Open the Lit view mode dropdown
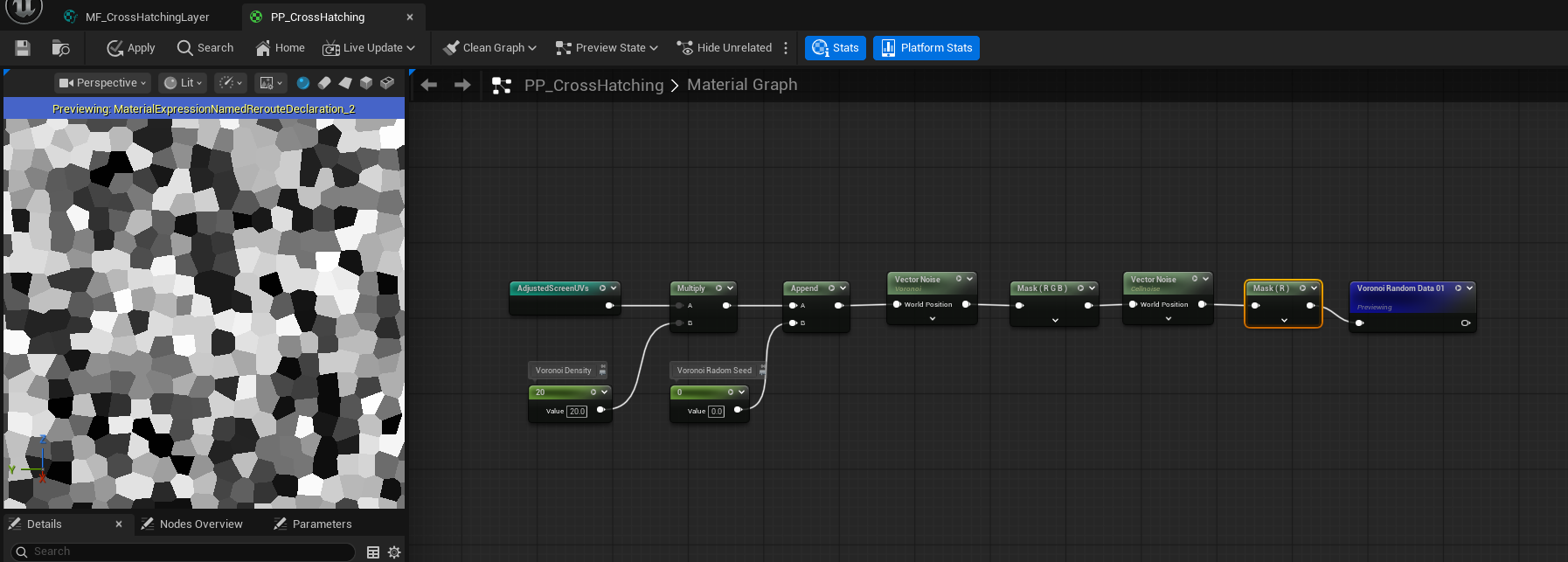The height and width of the screenshot is (562, 1568). click(183, 83)
